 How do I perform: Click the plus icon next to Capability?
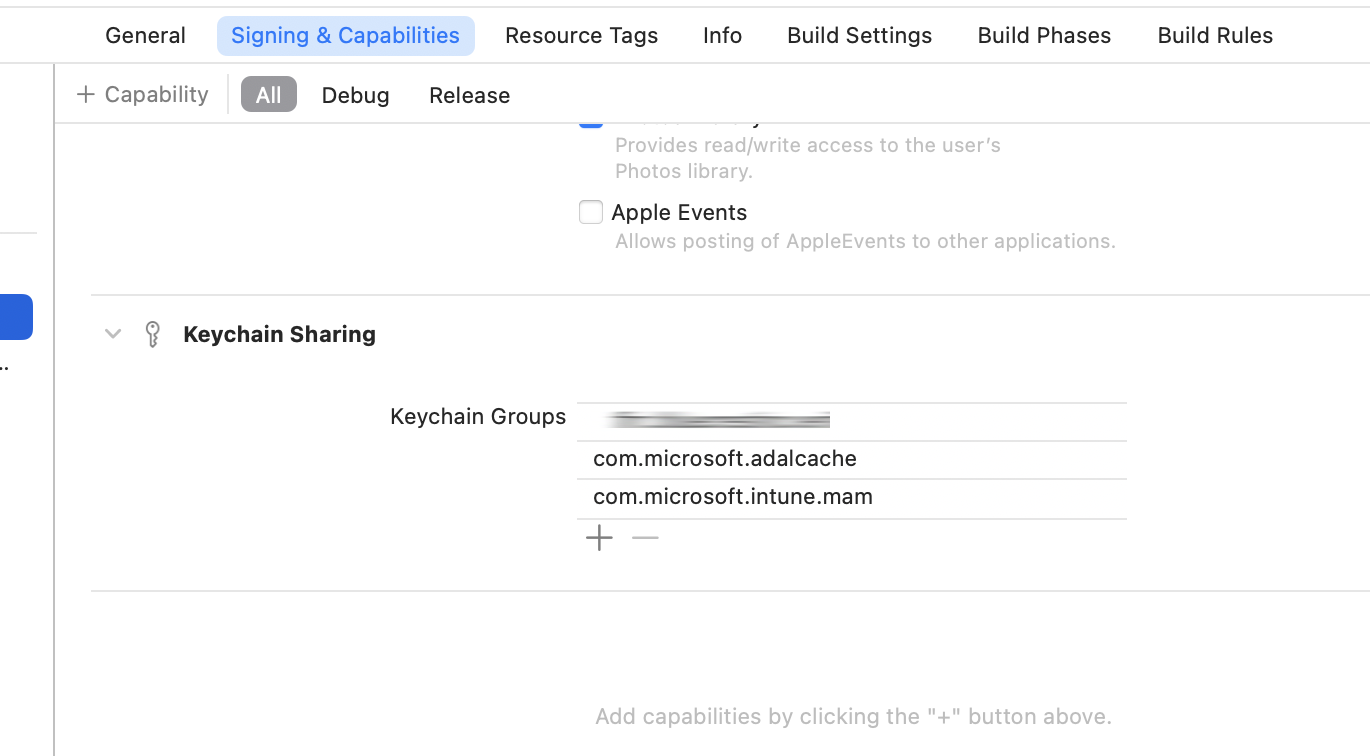click(x=85, y=93)
